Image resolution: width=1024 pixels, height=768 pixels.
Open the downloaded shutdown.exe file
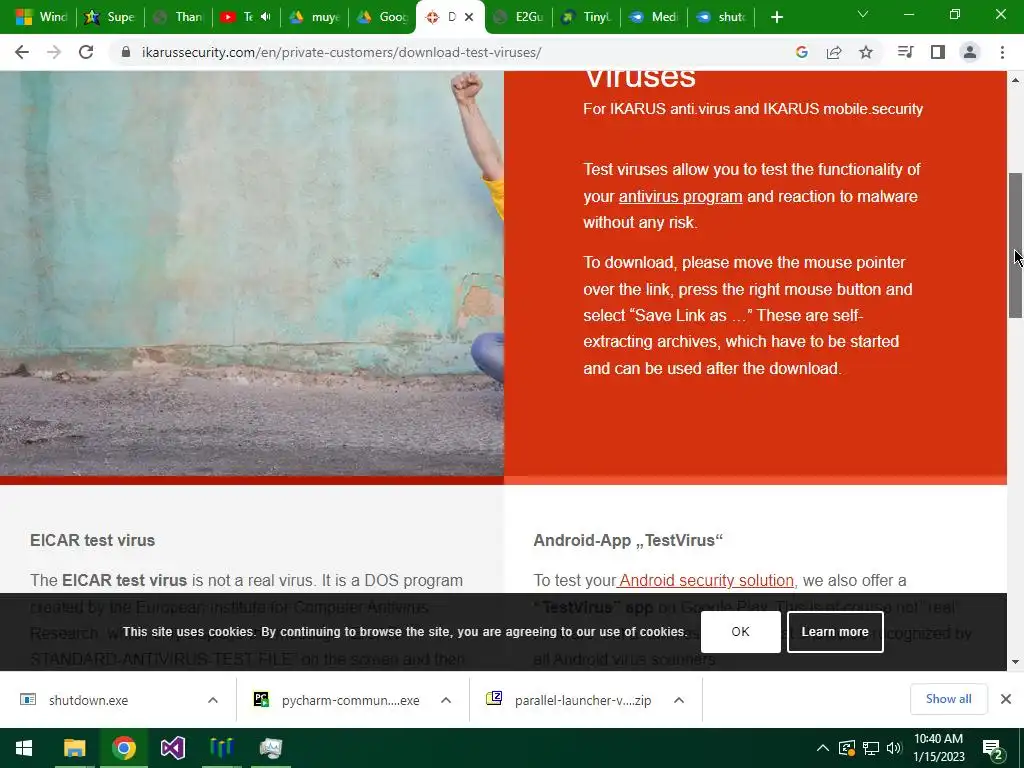(x=88, y=700)
